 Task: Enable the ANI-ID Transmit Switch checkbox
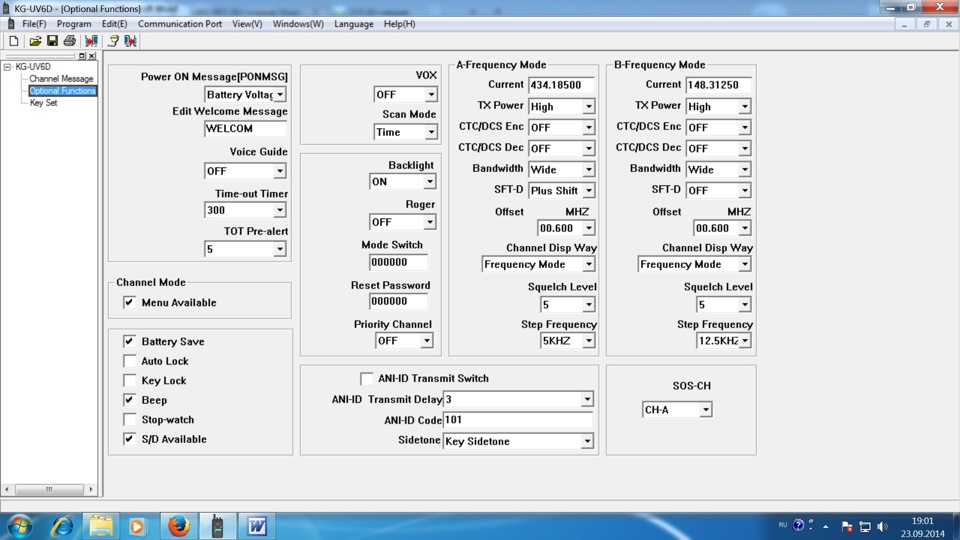[x=366, y=378]
